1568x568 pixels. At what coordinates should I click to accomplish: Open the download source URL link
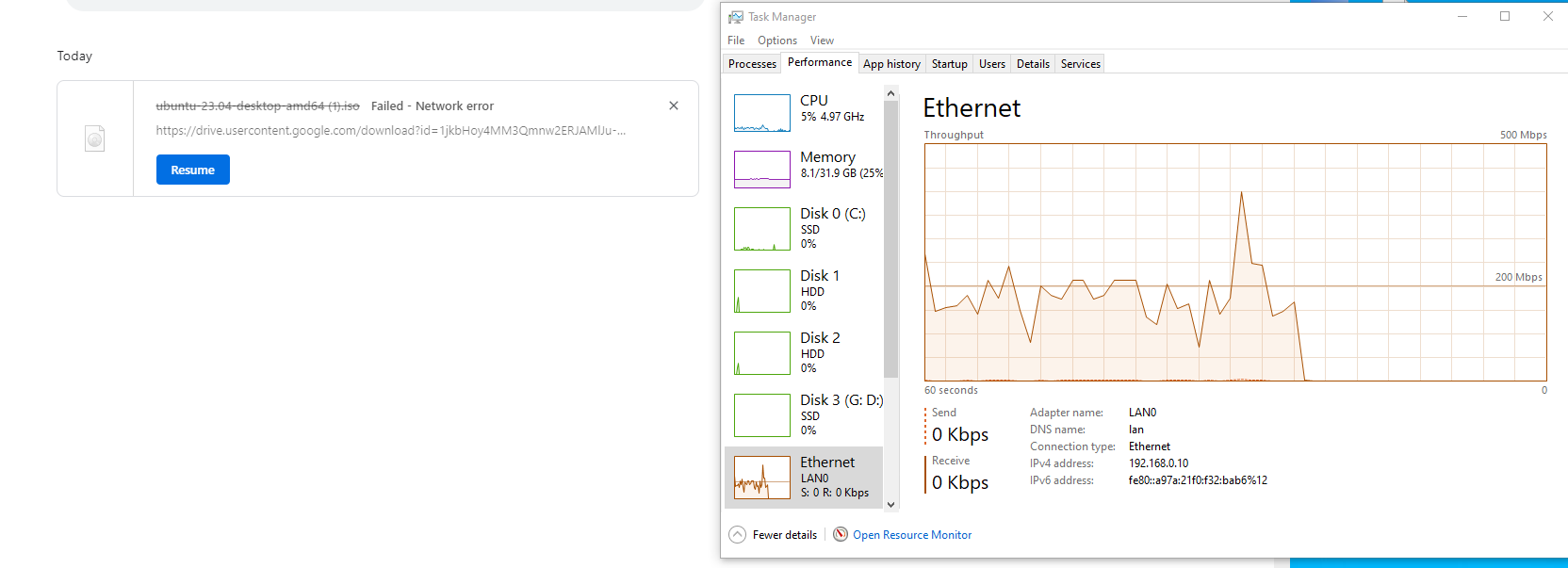coord(391,131)
